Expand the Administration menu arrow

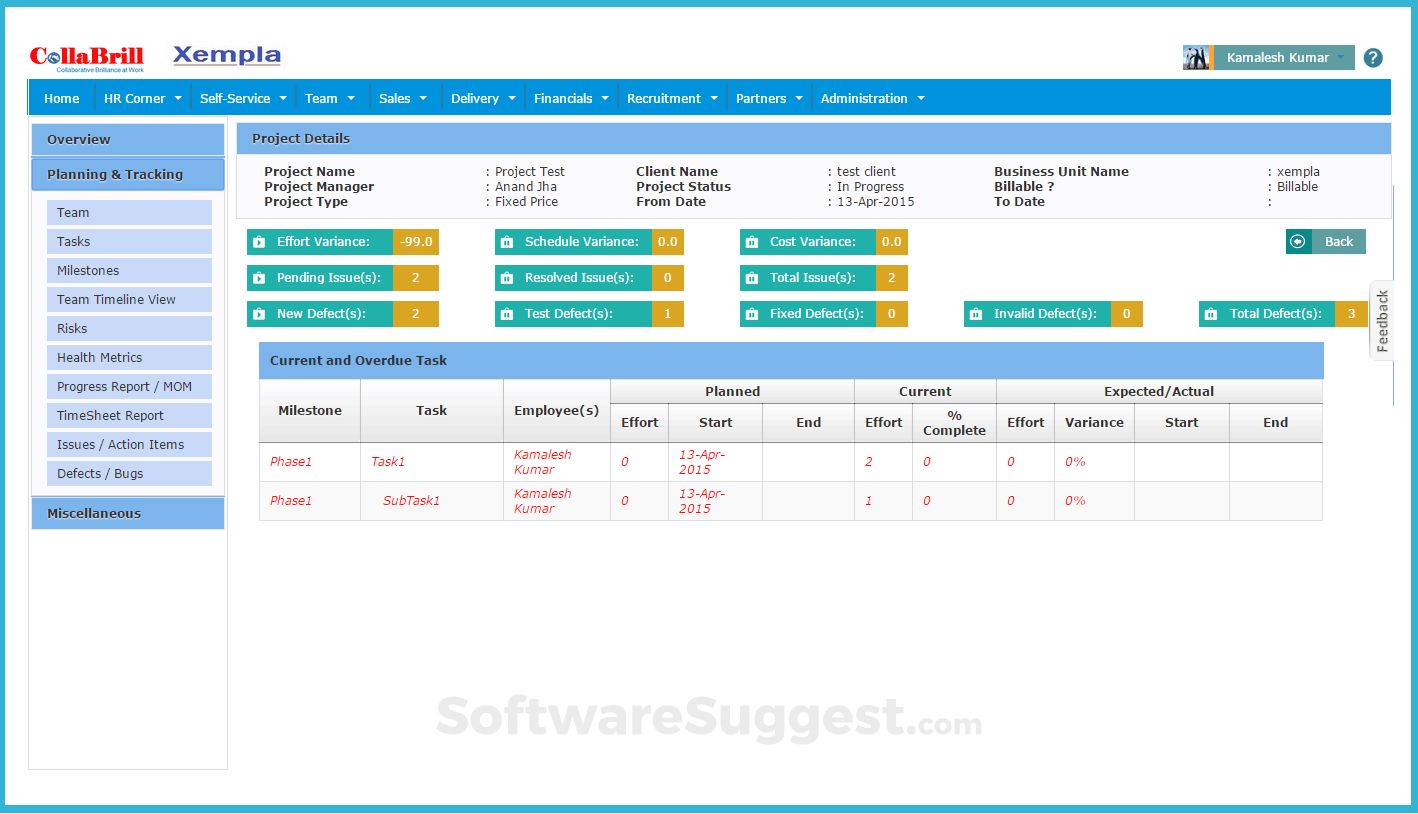tap(921, 98)
